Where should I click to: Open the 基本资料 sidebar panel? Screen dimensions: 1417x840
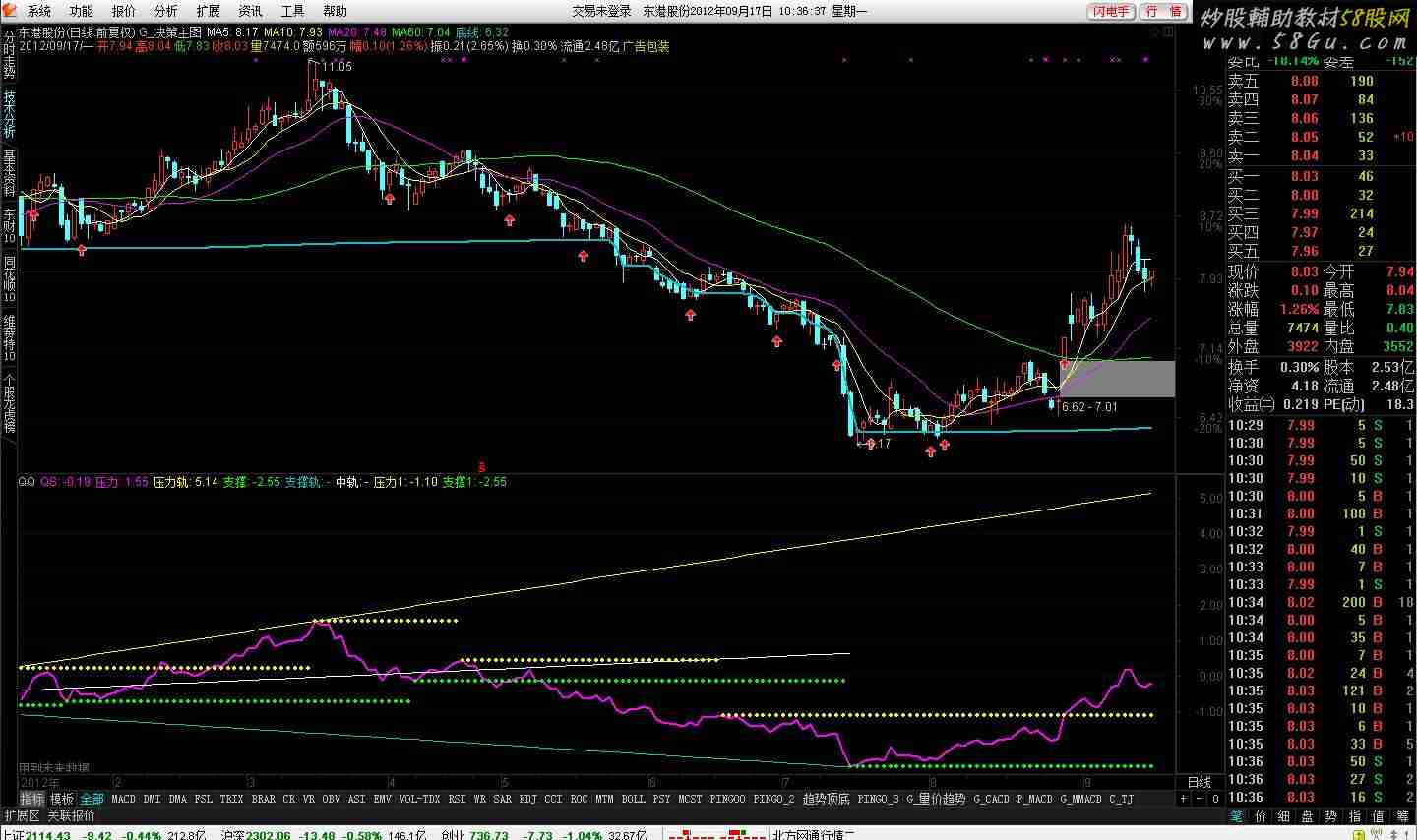9,172
